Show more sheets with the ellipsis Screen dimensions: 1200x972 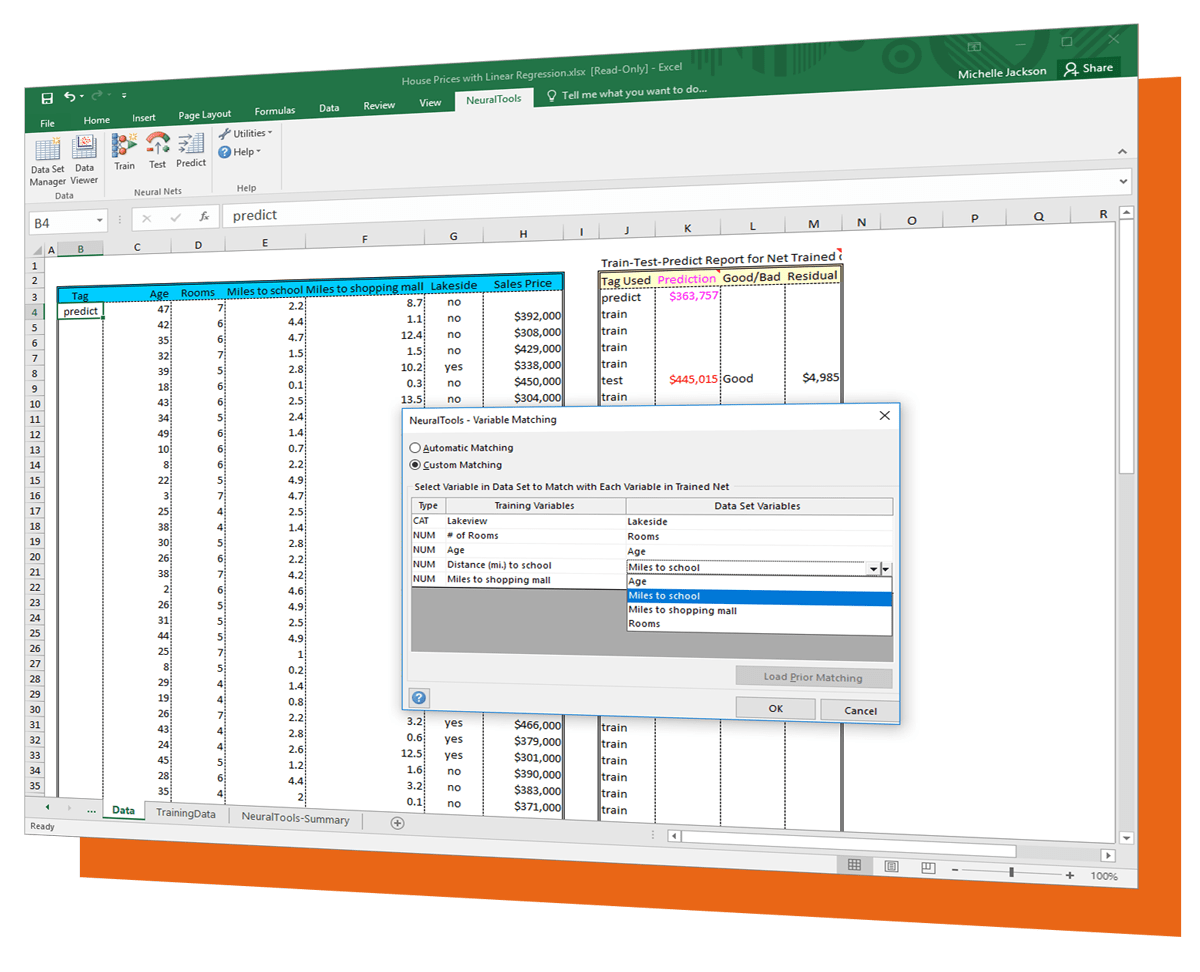point(92,811)
